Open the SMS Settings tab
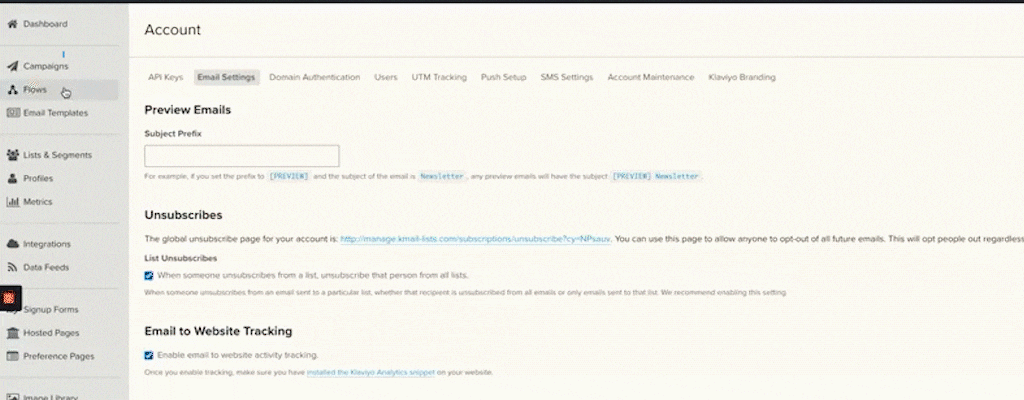1024x400 pixels. (x=567, y=77)
